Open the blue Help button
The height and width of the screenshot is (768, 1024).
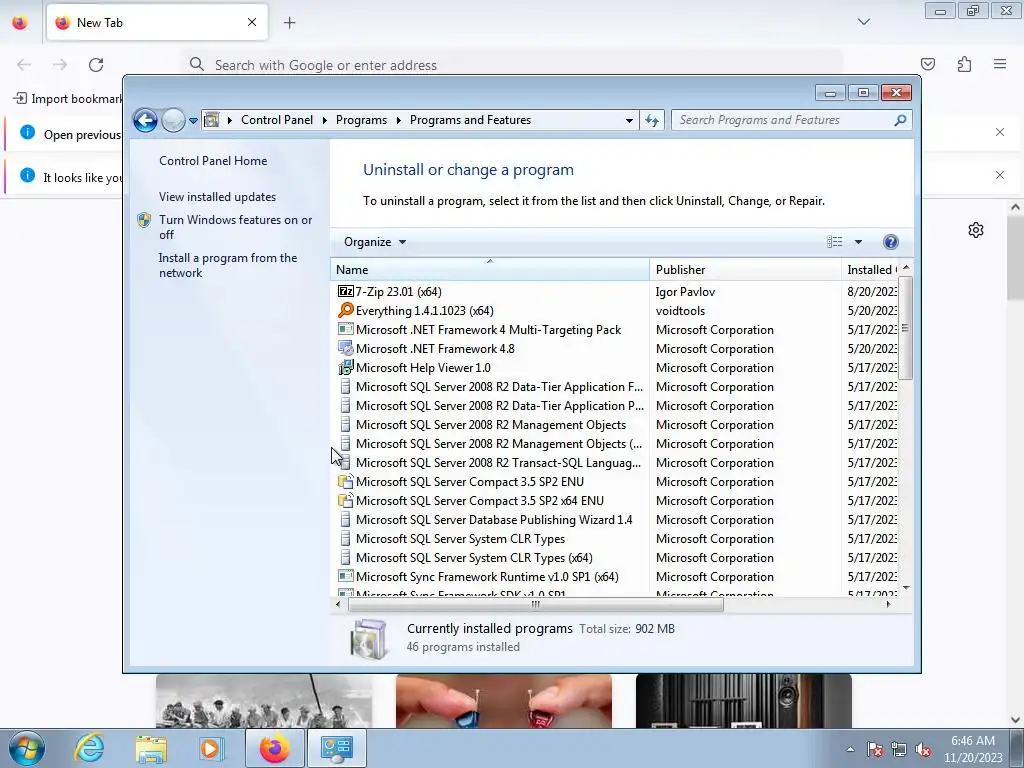pos(890,242)
